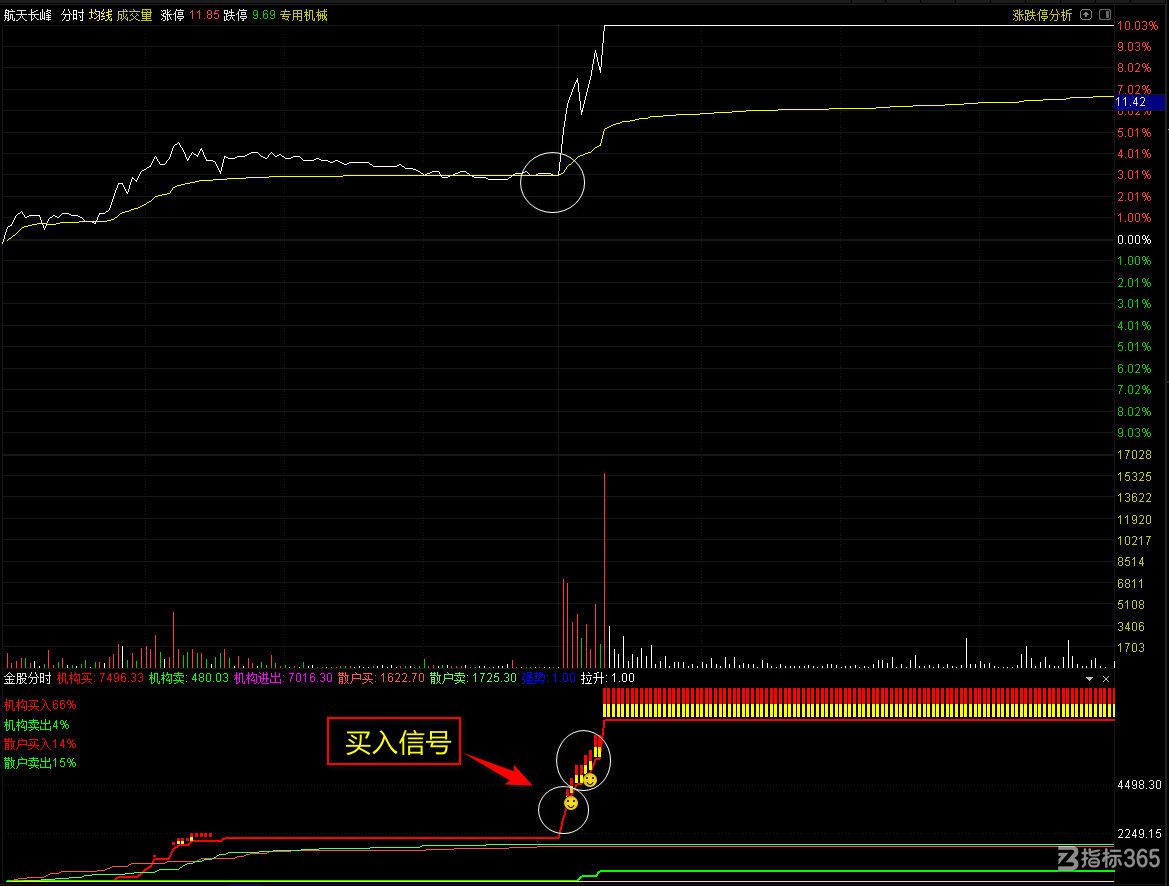Click the lower smiley buy-signal marker
The width and height of the screenshot is (1169, 886).
tap(571, 803)
